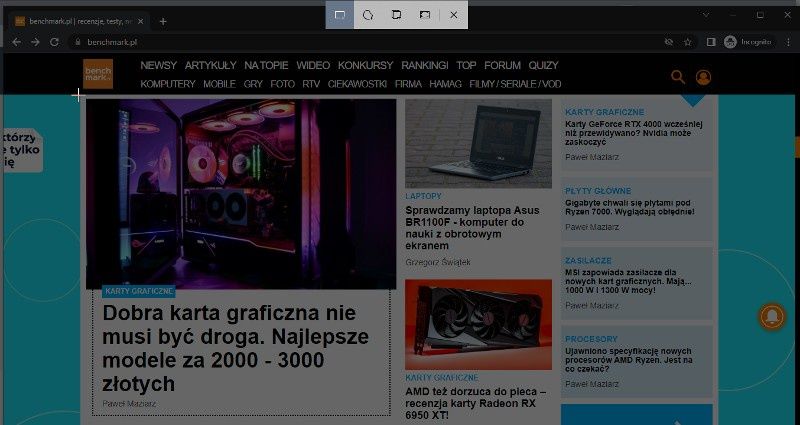Click the orange notification bell button
The width and height of the screenshot is (800, 425).
click(x=771, y=317)
